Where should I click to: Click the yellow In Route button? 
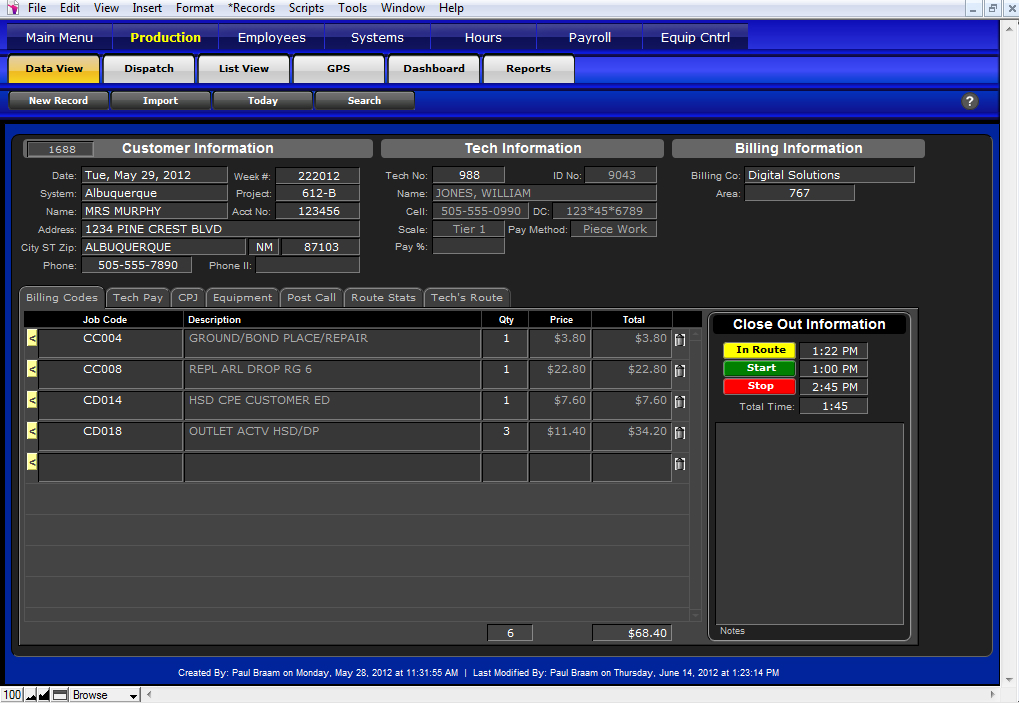pyautogui.click(x=760, y=350)
